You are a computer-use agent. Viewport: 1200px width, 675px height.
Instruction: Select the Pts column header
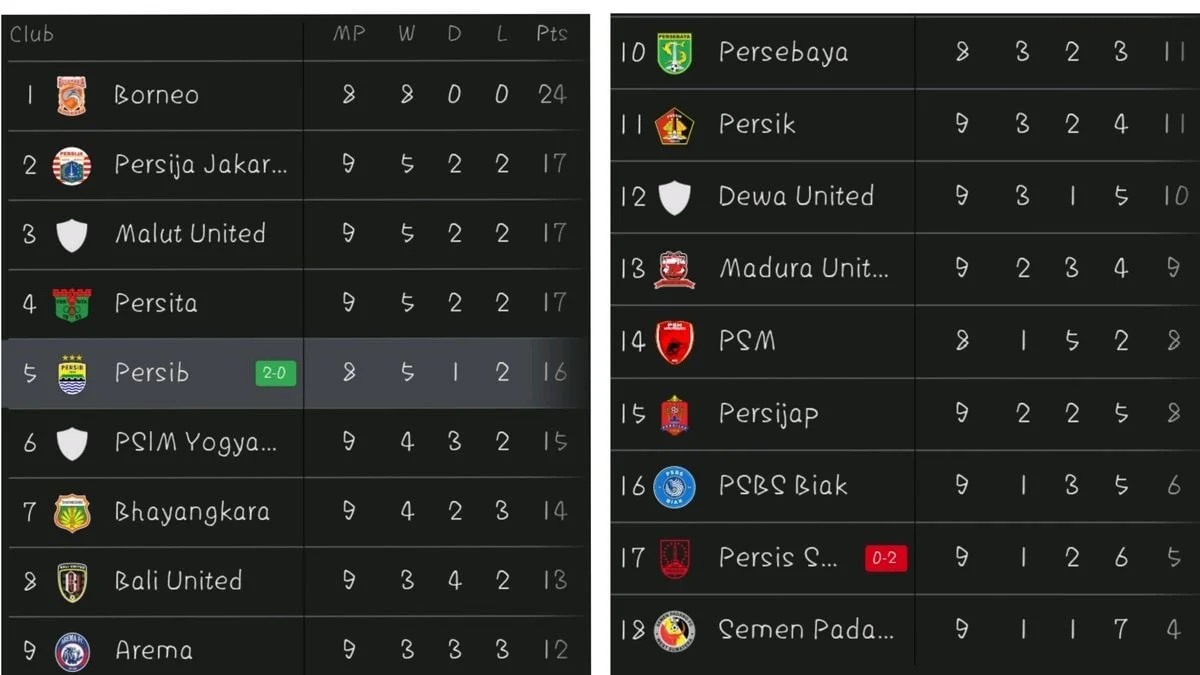[551, 34]
